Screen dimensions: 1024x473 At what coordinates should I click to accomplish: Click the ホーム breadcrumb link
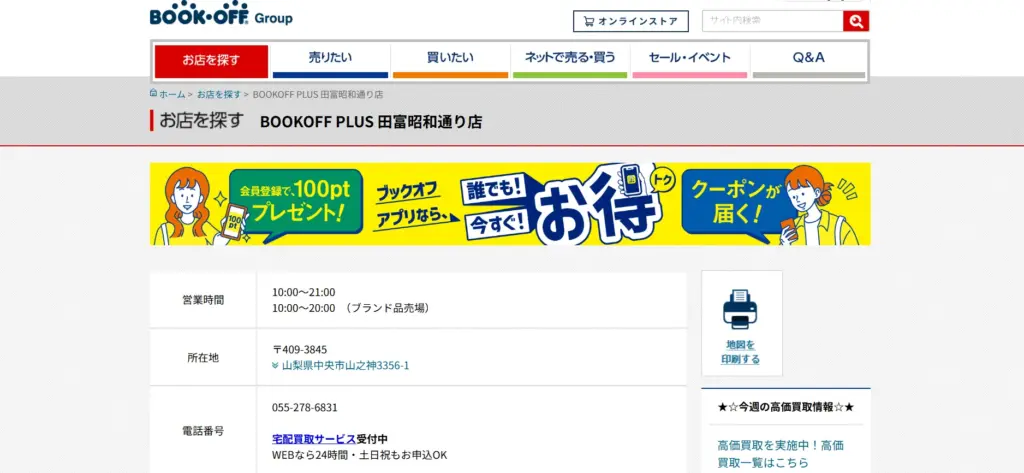click(171, 94)
